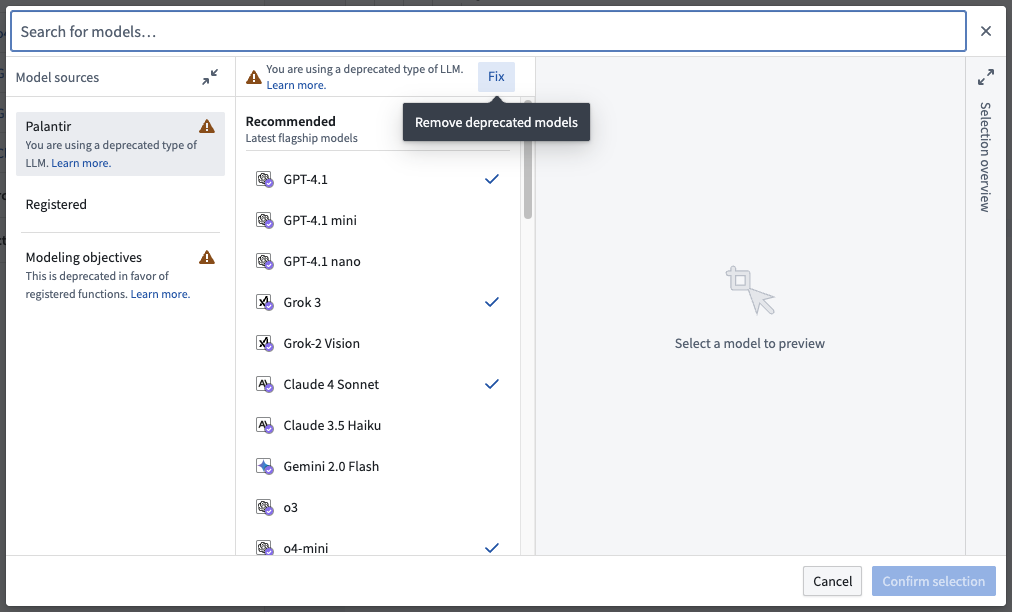Click the Claude 4 Sonnet model icon
The image size is (1012, 612).
(264, 385)
